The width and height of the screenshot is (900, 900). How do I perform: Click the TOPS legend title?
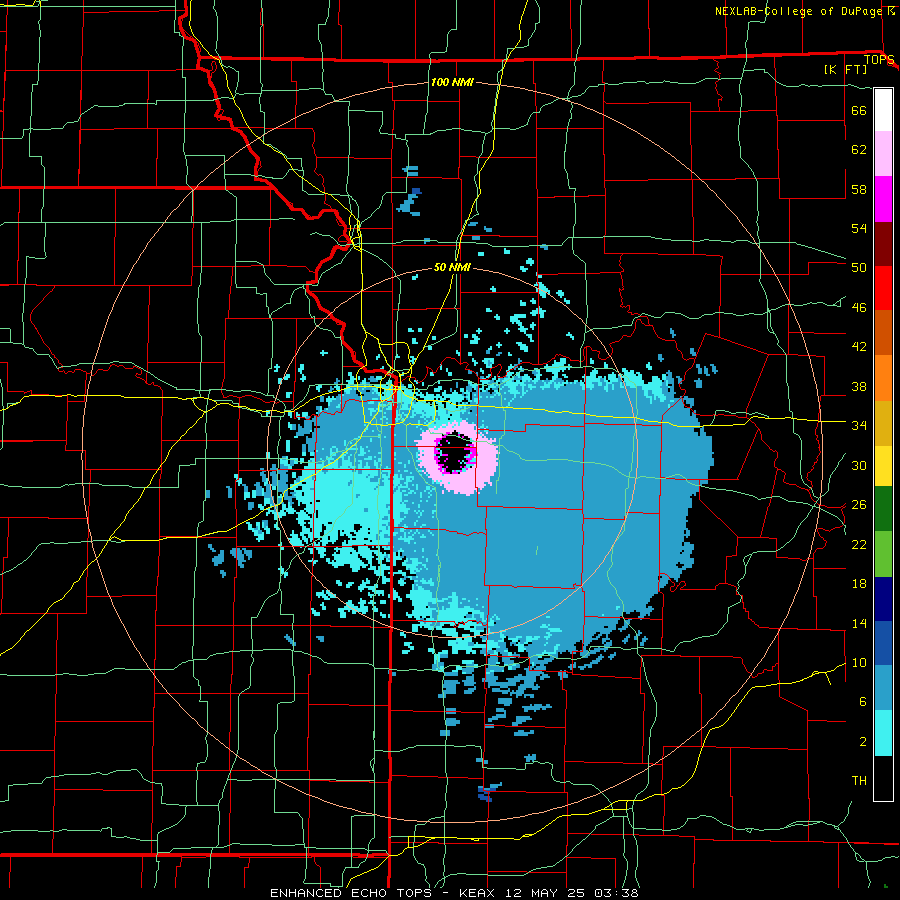tap(879, 60)
